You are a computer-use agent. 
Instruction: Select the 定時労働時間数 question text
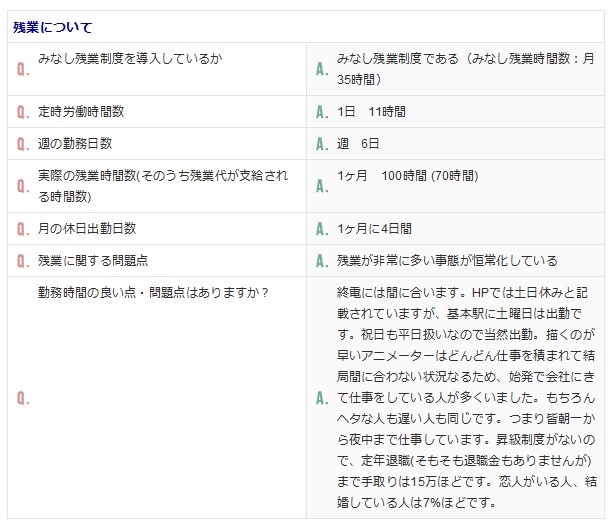81,111
